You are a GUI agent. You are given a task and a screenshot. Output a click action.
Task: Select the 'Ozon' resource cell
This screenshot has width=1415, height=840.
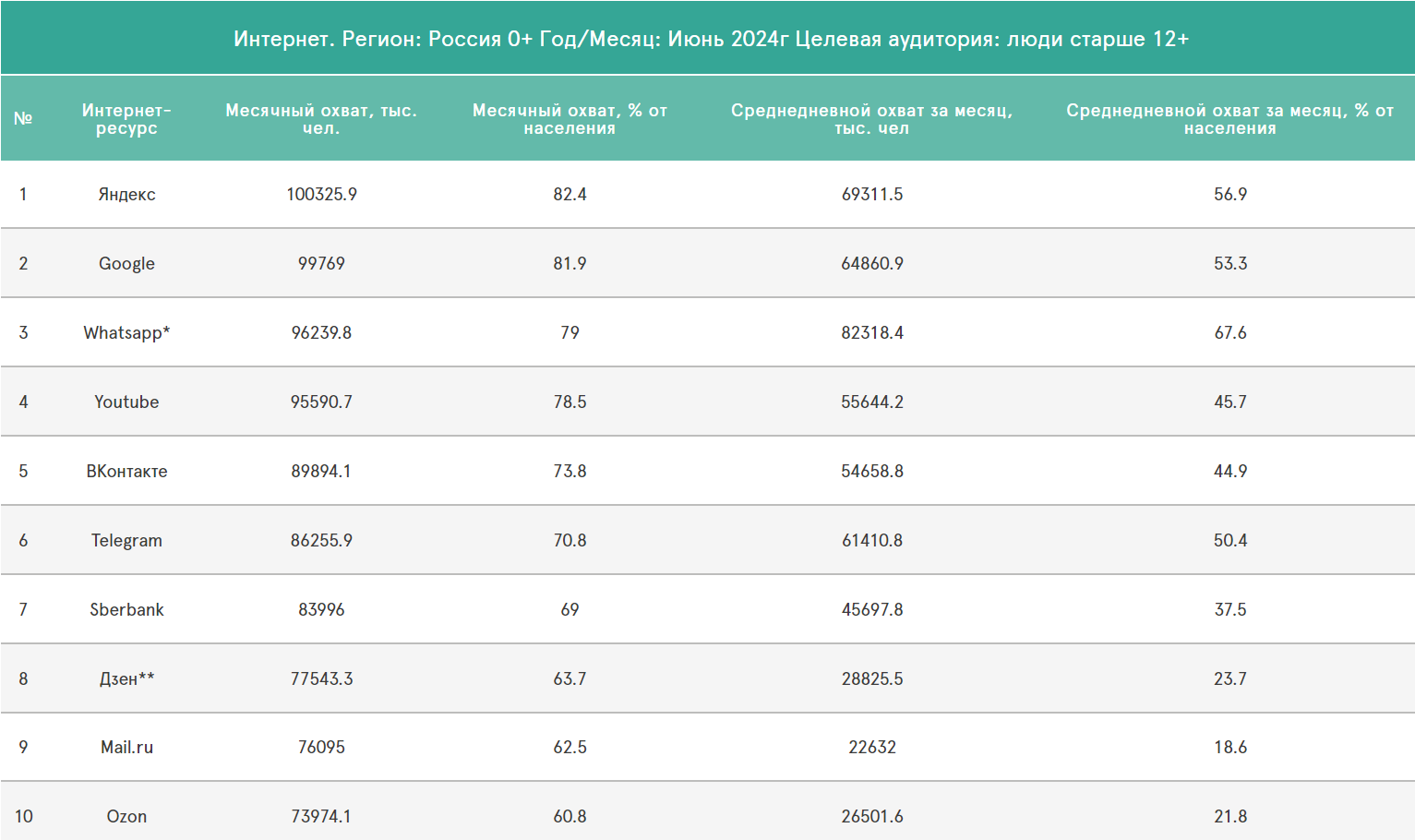126,816
